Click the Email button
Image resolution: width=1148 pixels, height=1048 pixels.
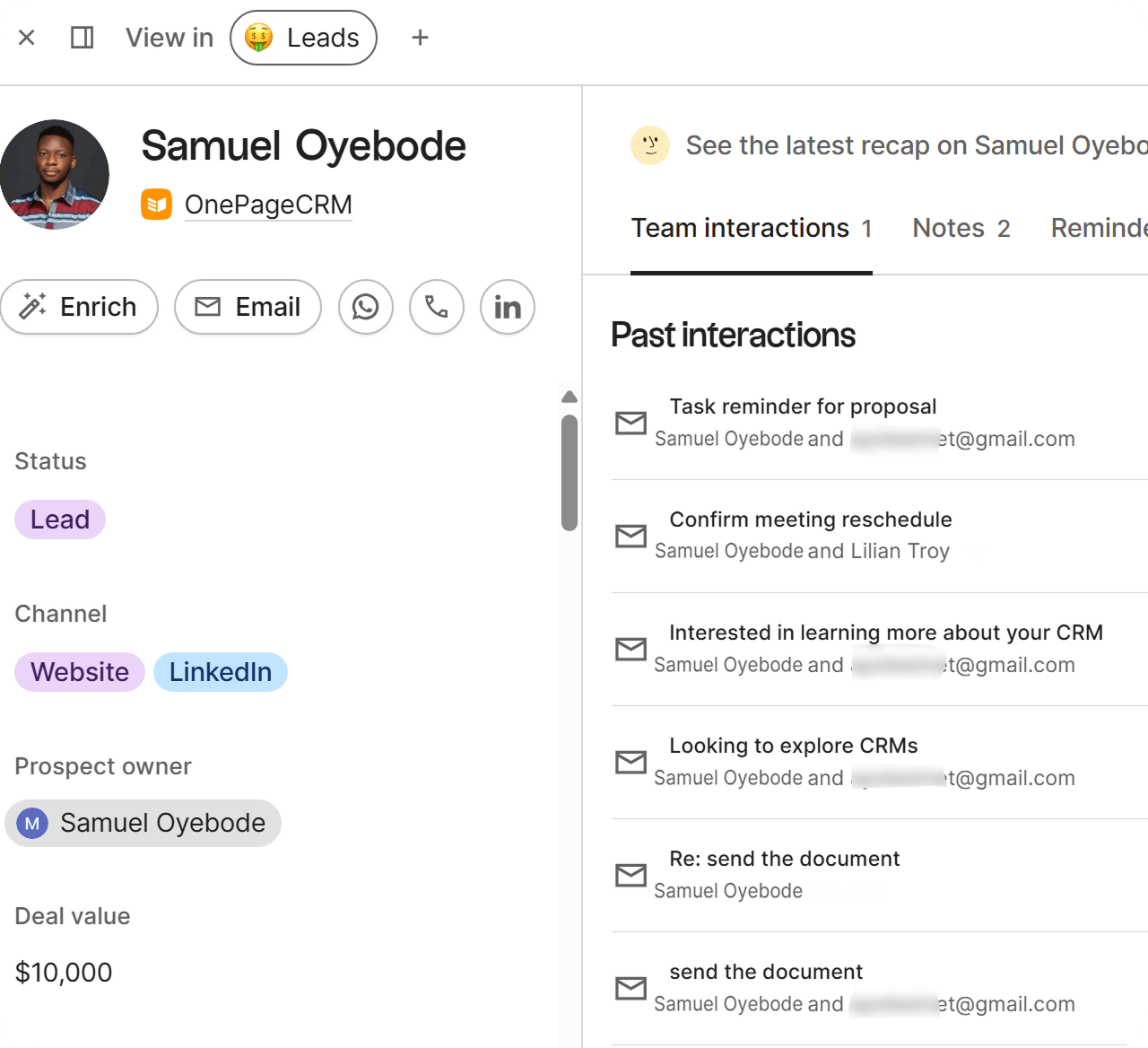248,307
